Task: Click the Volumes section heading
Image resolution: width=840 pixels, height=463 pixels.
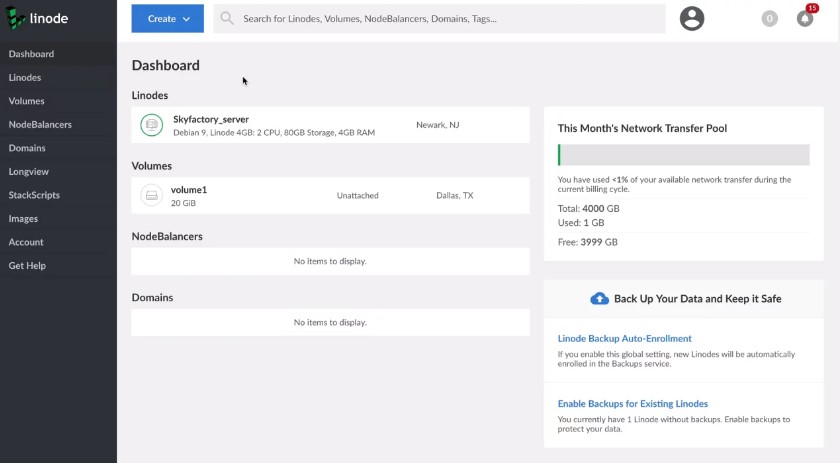Action: click(152, 166)
